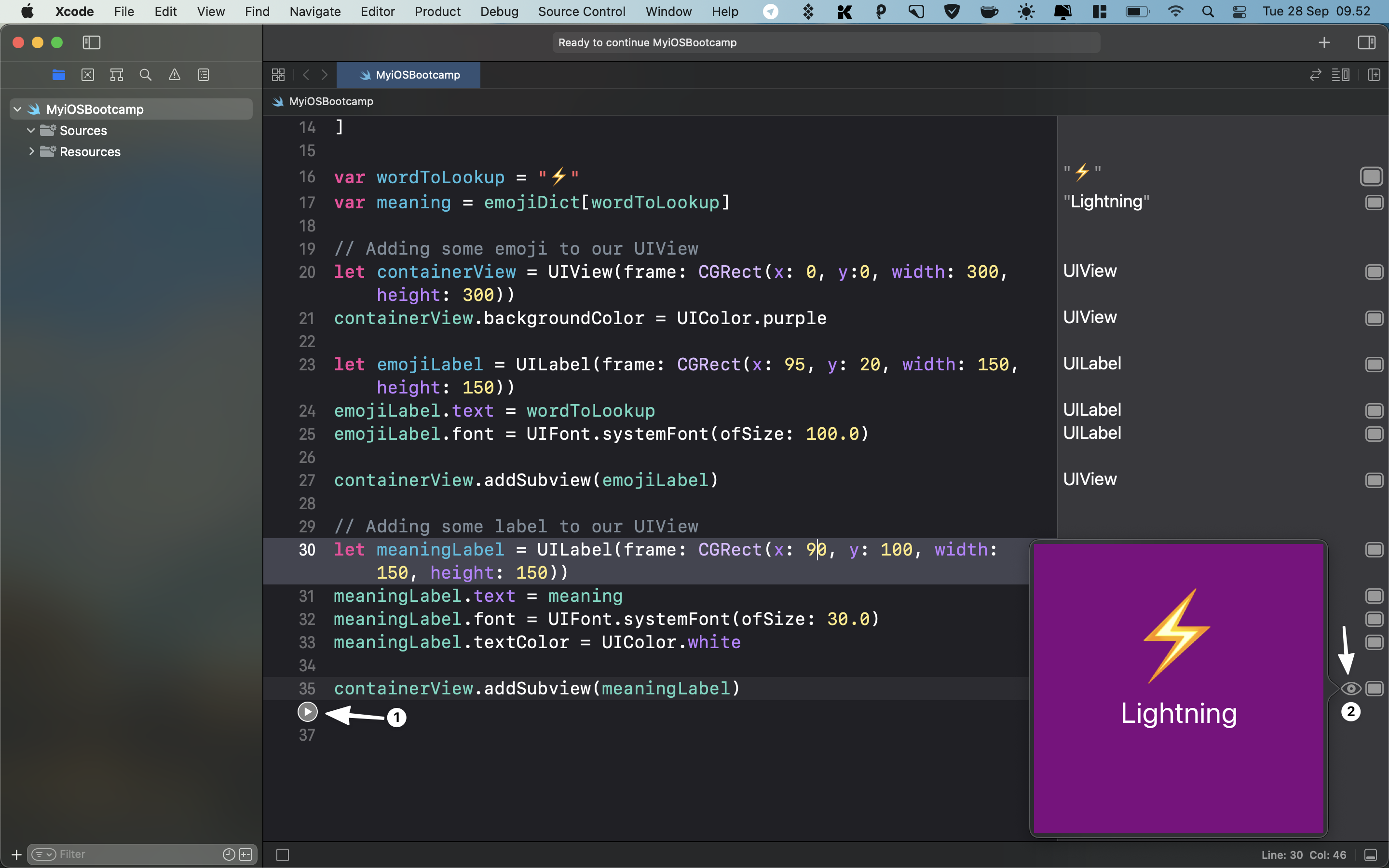This screenshot has width=1389, height=868.
Task: Toggle the bottom-right debug area button
Action: coord(1371,855)
